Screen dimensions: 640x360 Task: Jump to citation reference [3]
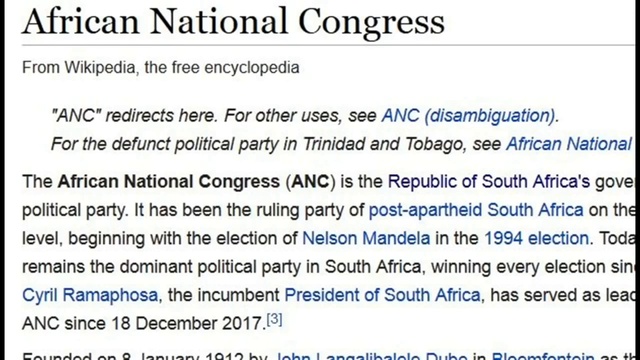pyautogui.click(x=274, y=319)
